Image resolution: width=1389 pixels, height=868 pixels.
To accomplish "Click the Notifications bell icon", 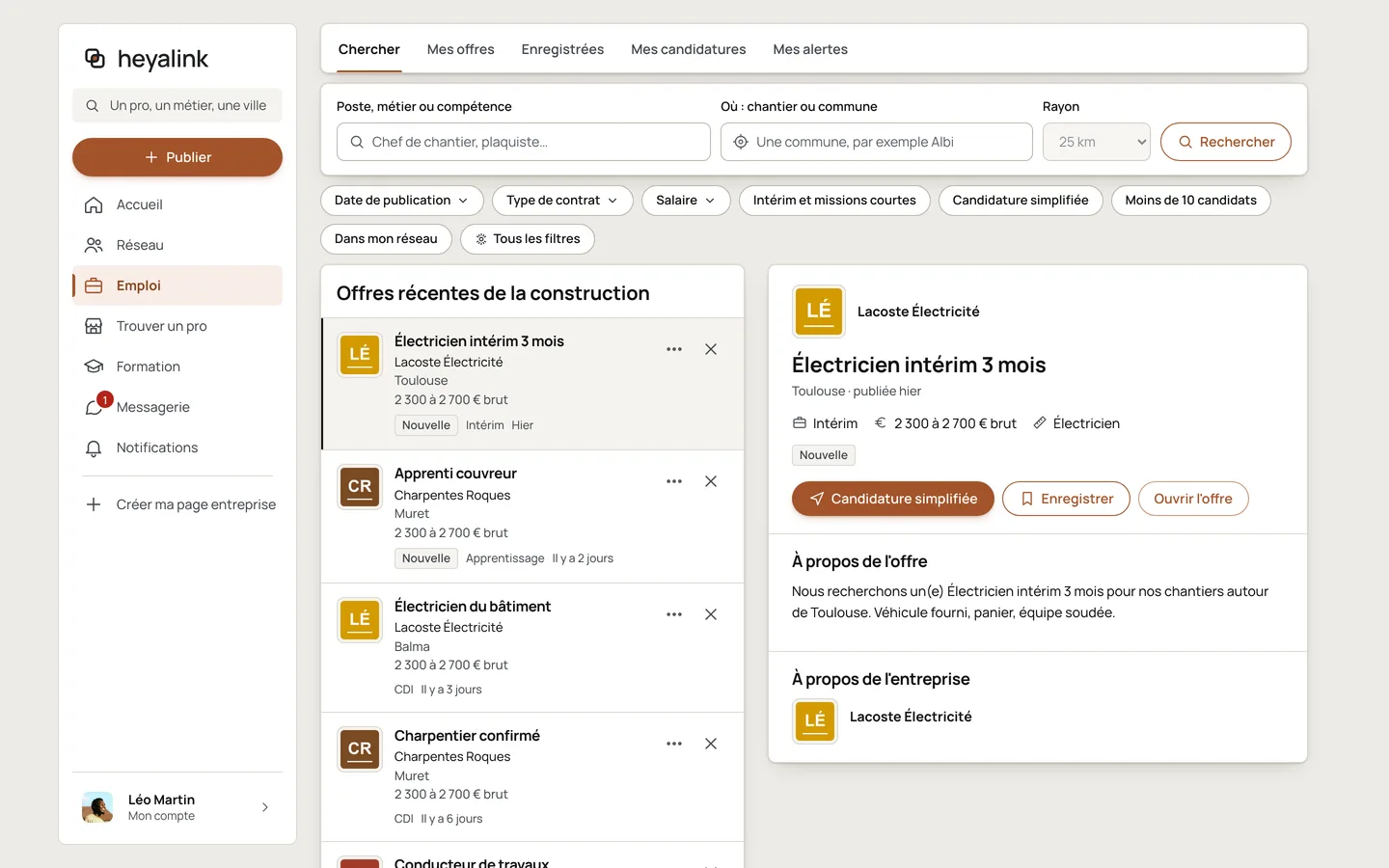I will point(94,448).
